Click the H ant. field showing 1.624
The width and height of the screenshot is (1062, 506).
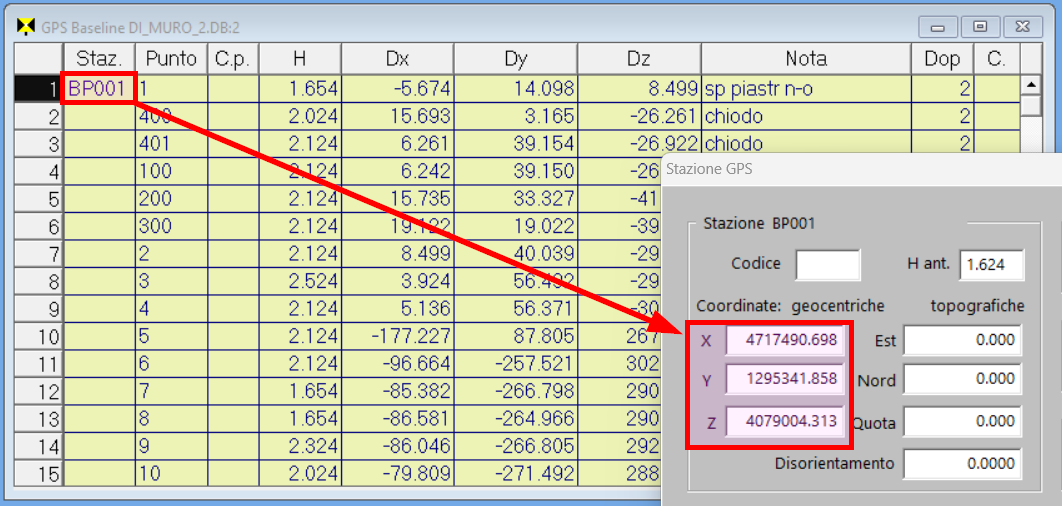point(993,265)
